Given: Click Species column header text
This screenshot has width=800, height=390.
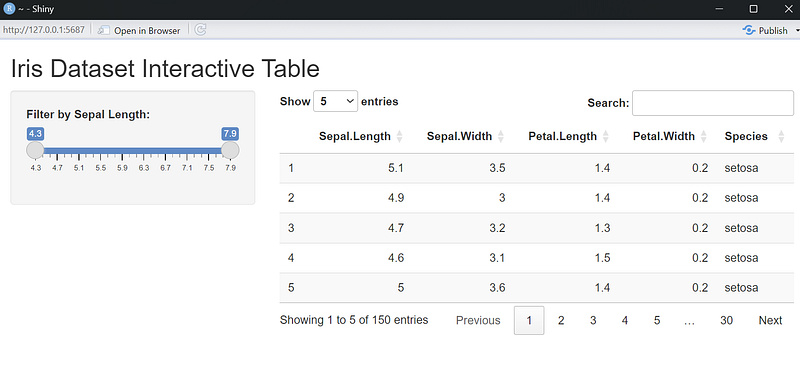Looking at the screenshot, I should (x=746, y=136).
